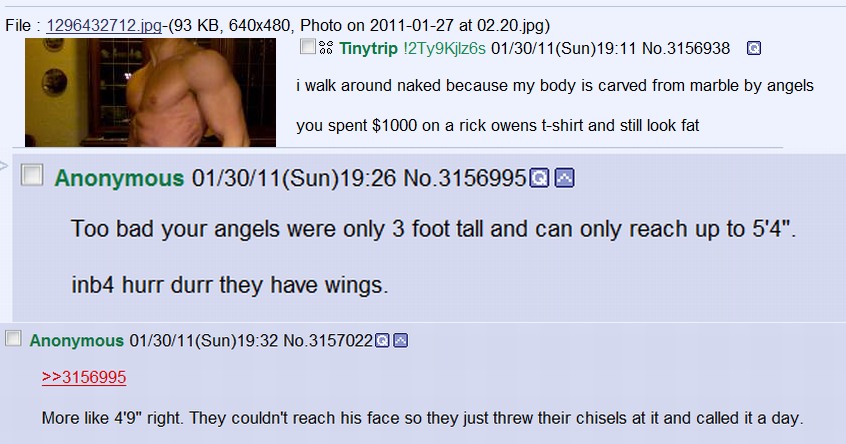Click post number No.3157022
This screenshot has width=846, height=444.
(328, 340)
